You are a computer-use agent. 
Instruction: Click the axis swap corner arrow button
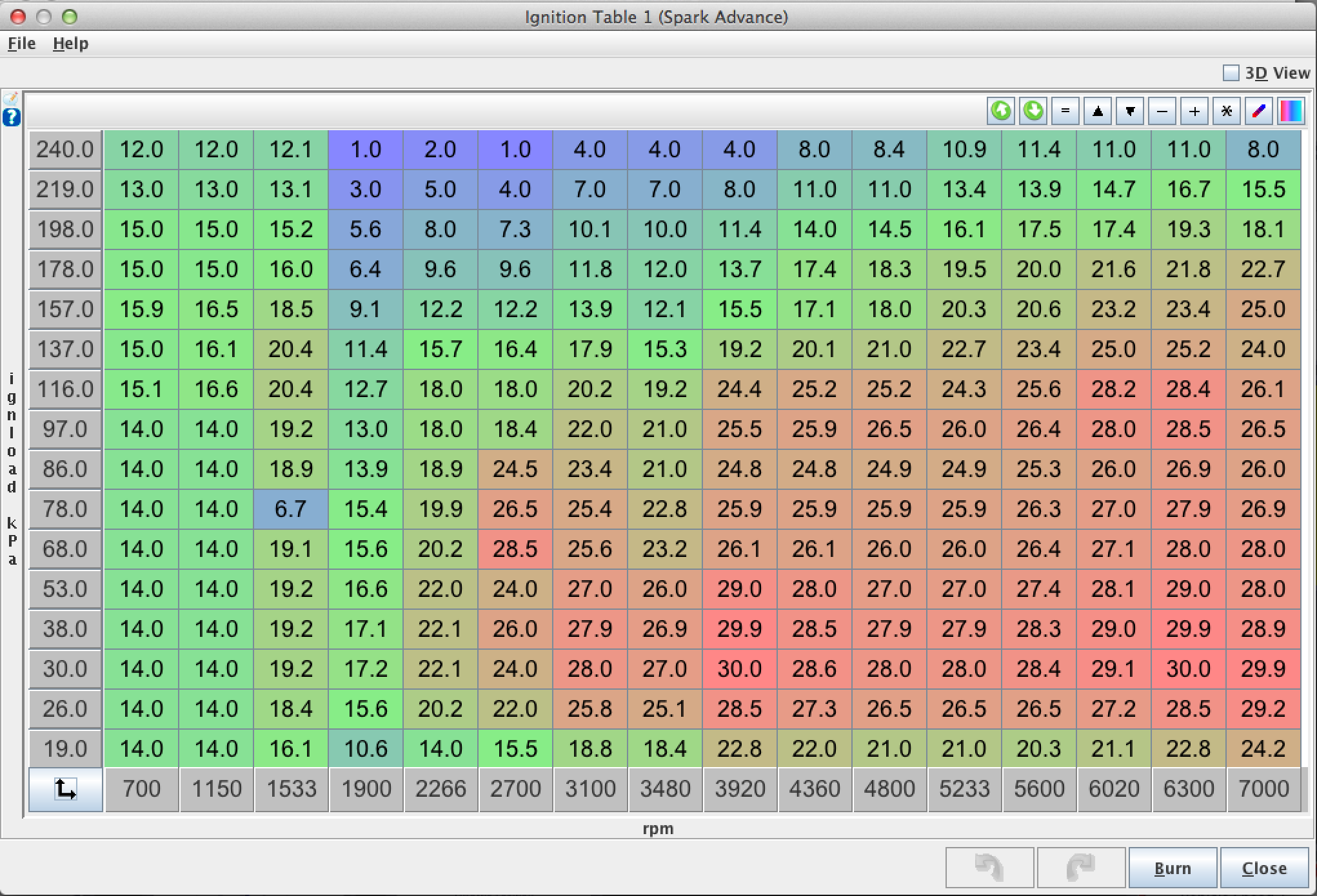65,789
